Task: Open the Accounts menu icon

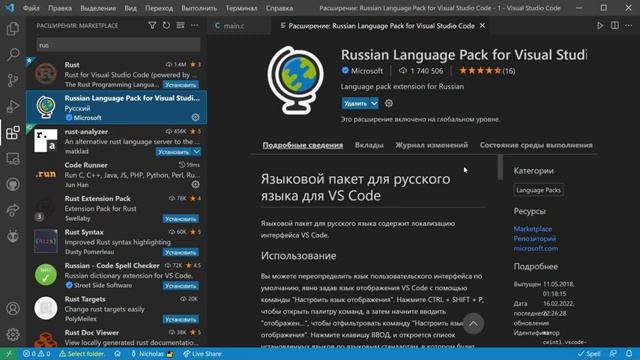Action: tap(13, 309)
